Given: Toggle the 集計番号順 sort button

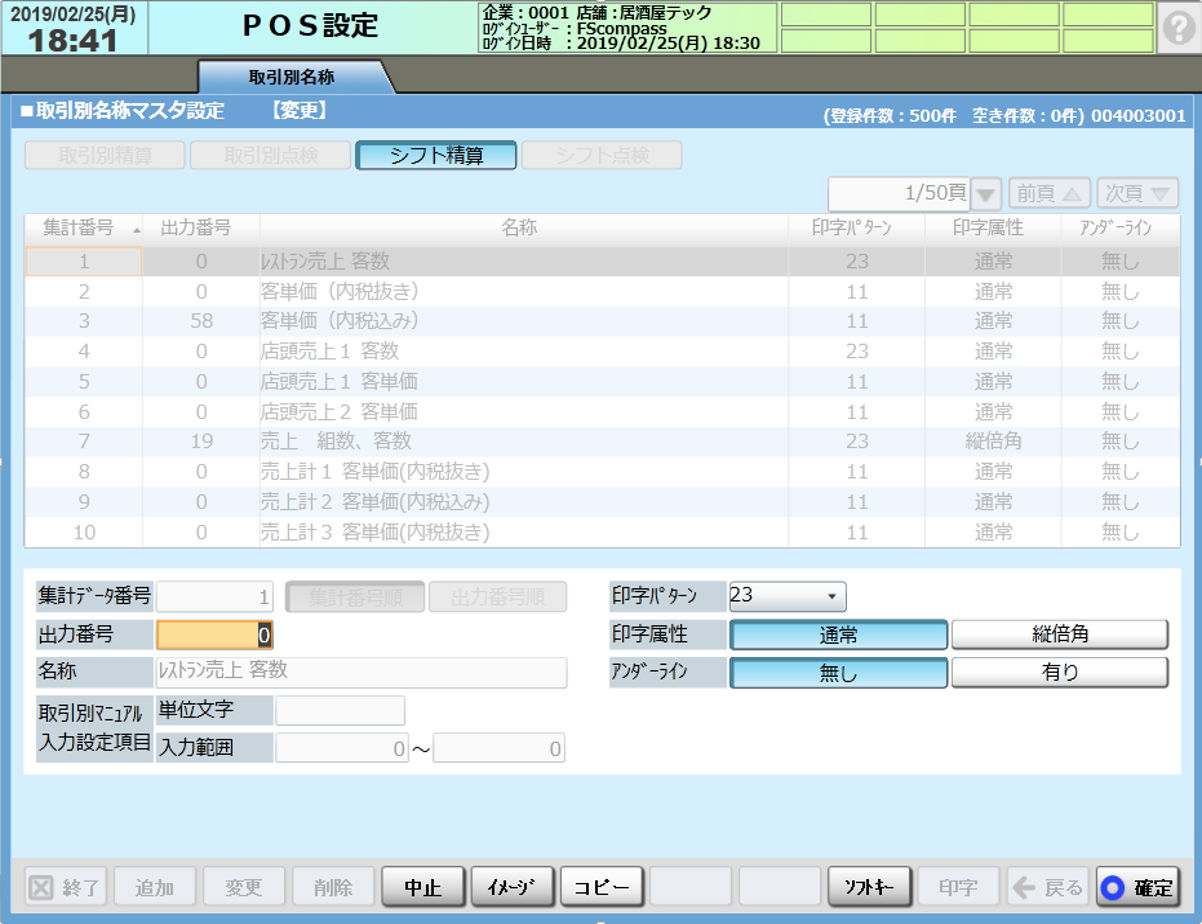Looking at the screenshot, I should [x=356, y=598].
